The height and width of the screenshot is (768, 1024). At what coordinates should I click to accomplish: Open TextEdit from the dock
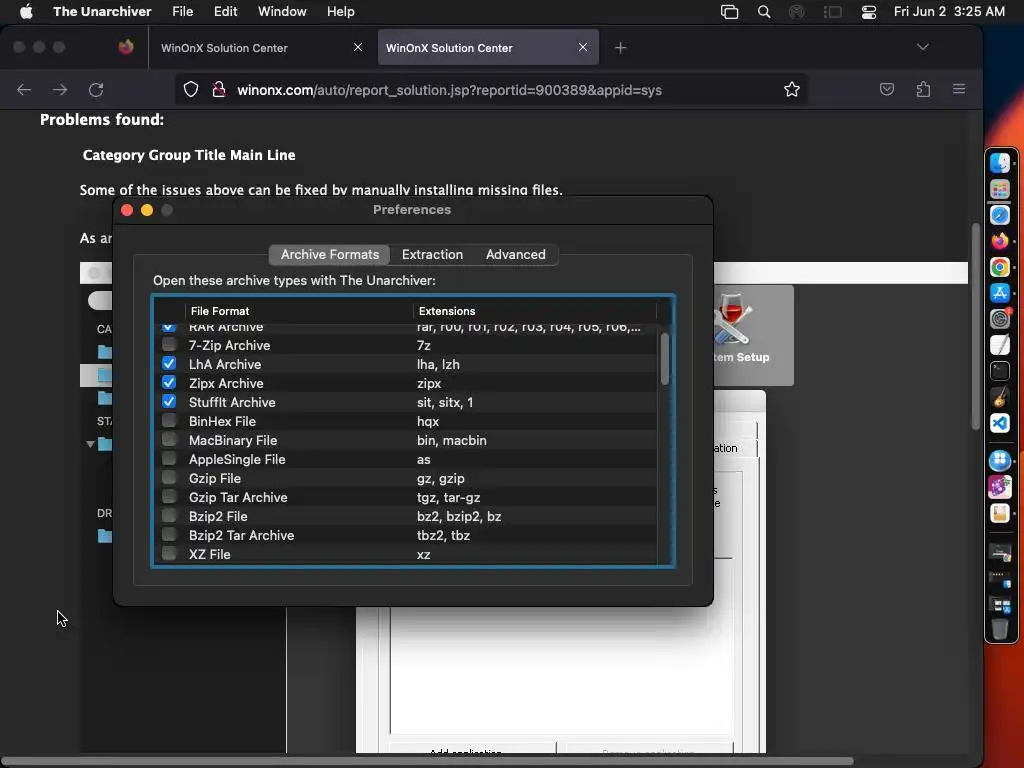coord(999,345)
